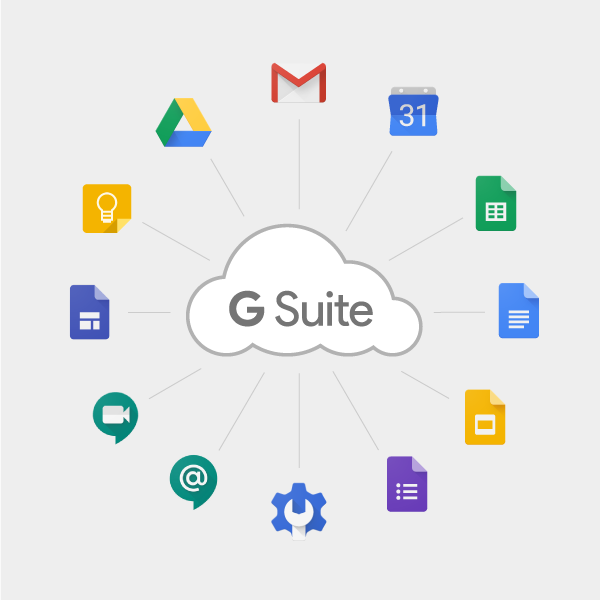Click the Admin gear and wrench icon
The height and width of the screenshot is (600, 600).
[299, 511]
